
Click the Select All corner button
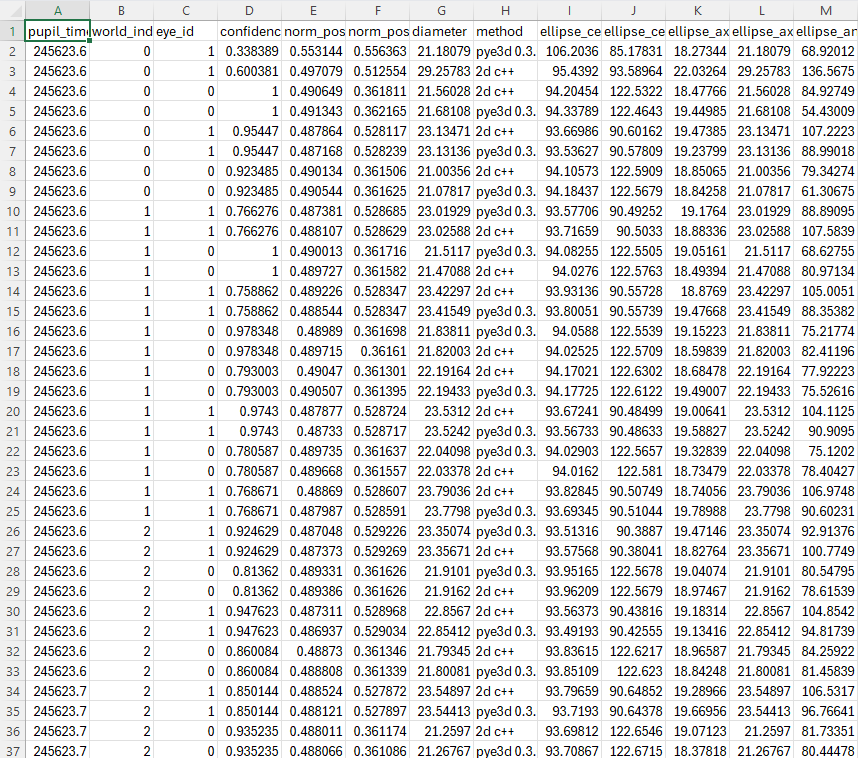point(12,10)
